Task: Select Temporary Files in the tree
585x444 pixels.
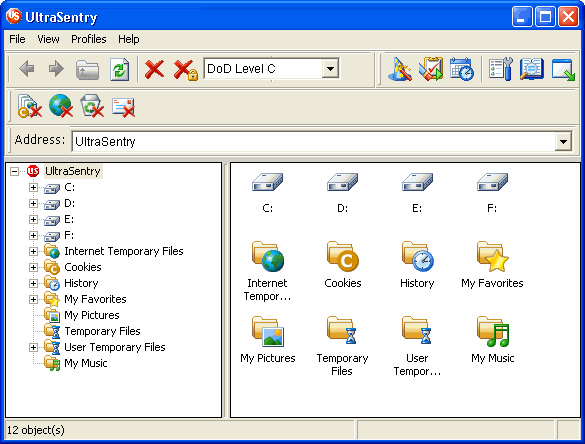Action: (102, 331)
